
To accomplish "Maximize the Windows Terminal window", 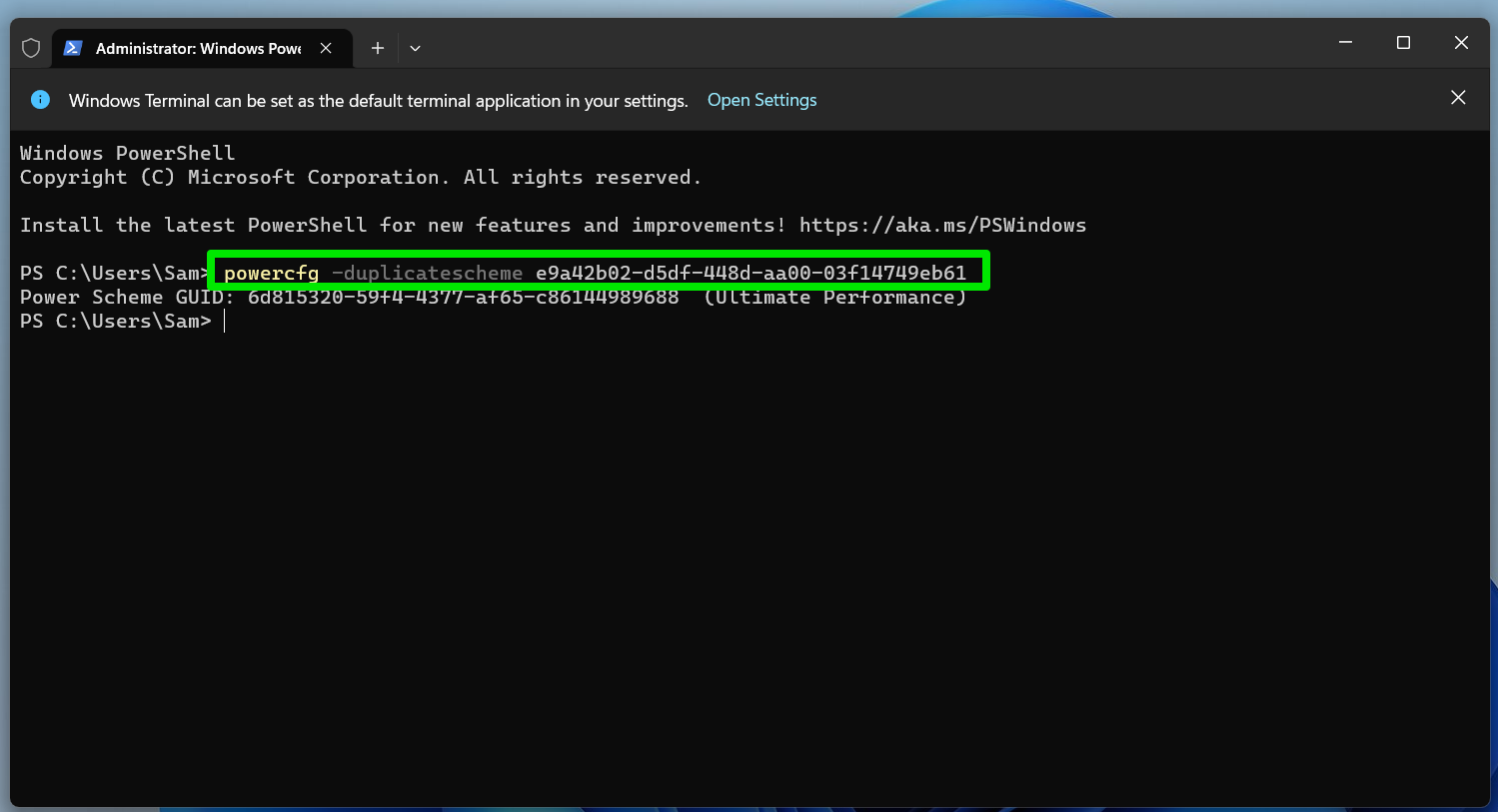I will (1403, 43).
